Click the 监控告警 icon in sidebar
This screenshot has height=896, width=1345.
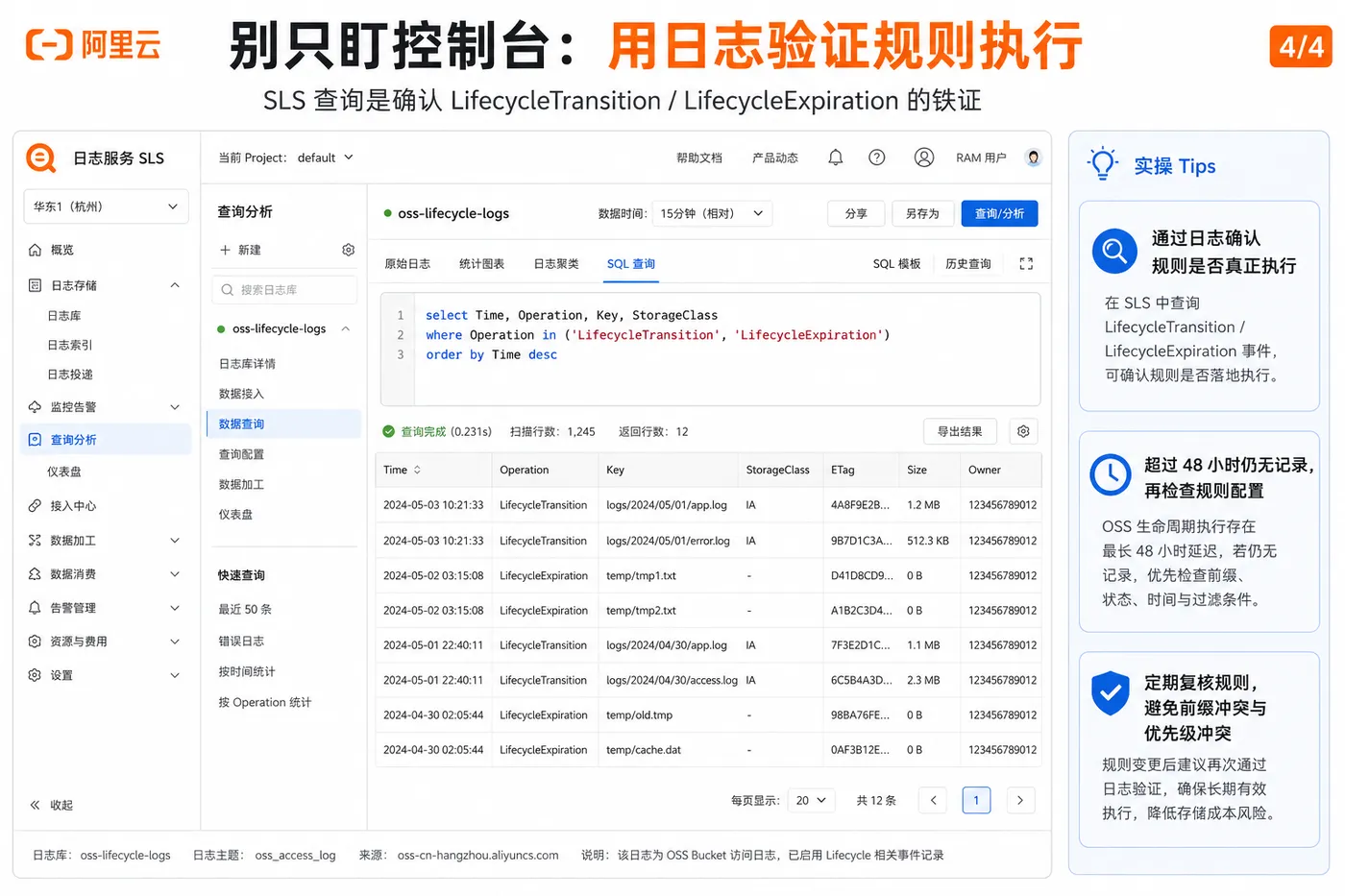coord(35,407)
